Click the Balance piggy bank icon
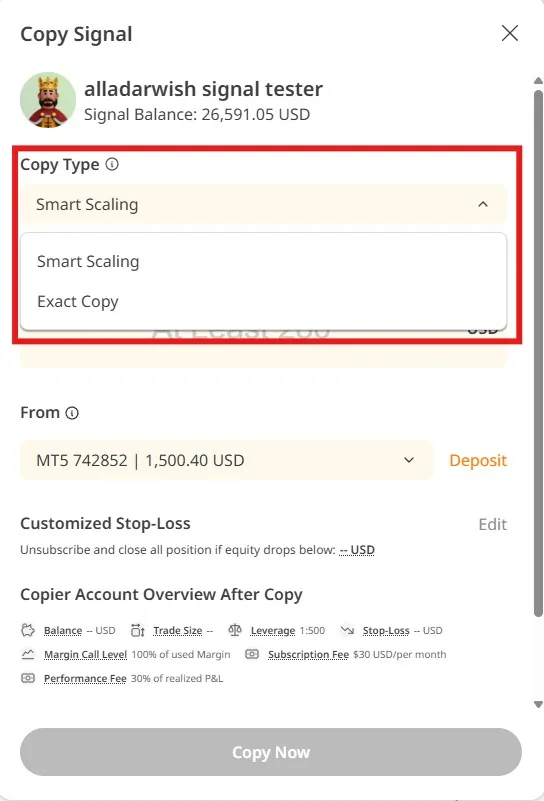This screenshot has height=801, width=544. (x=28, y=630)
